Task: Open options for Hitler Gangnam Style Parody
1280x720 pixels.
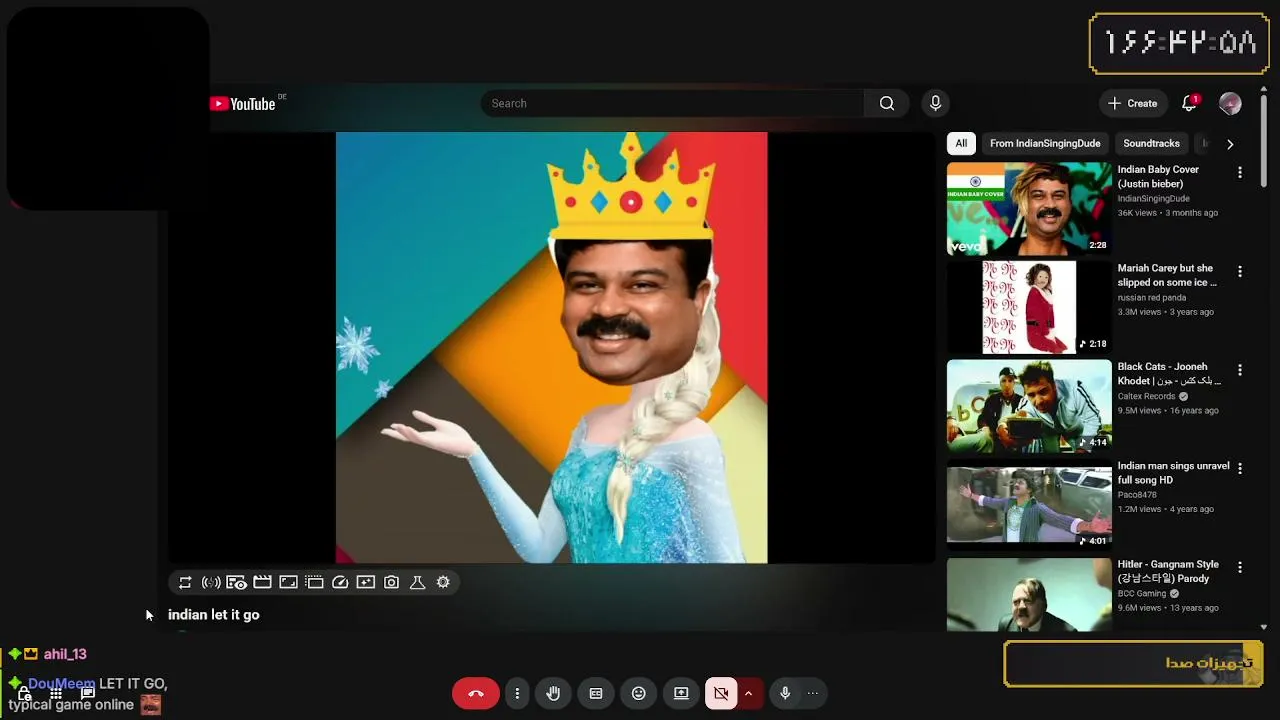Action: coord(1240,568)
